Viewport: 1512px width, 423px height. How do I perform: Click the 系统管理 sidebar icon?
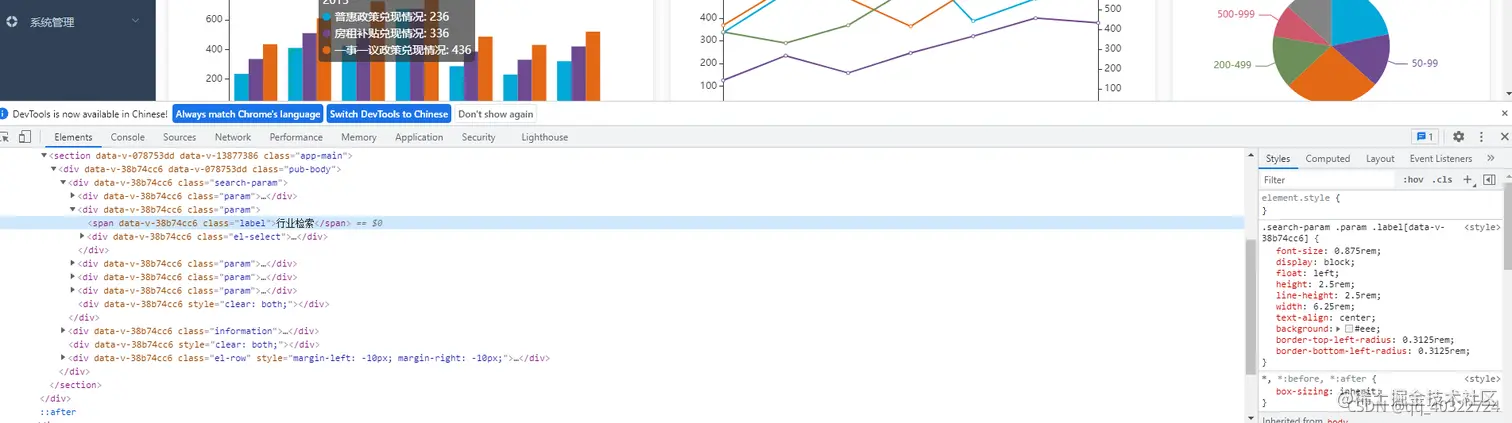pos(12,21)
